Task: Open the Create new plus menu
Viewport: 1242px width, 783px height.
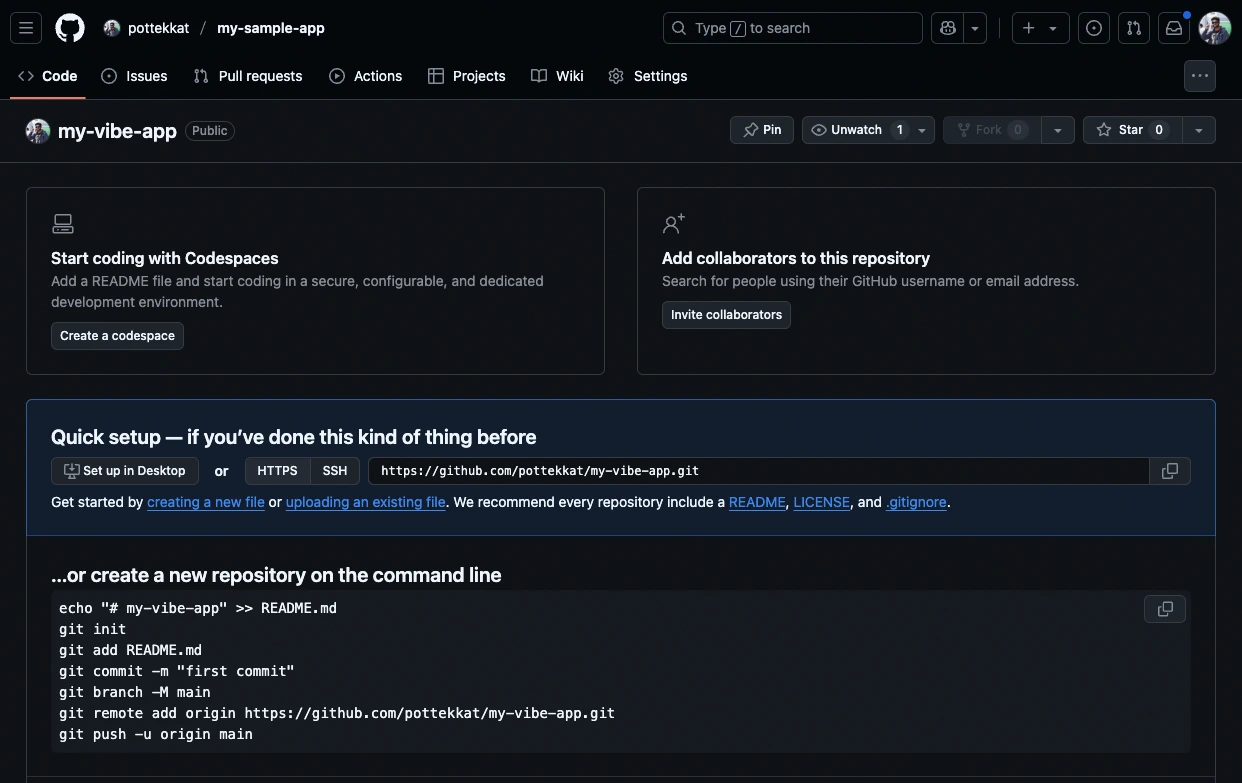Action: [1040, 28]
